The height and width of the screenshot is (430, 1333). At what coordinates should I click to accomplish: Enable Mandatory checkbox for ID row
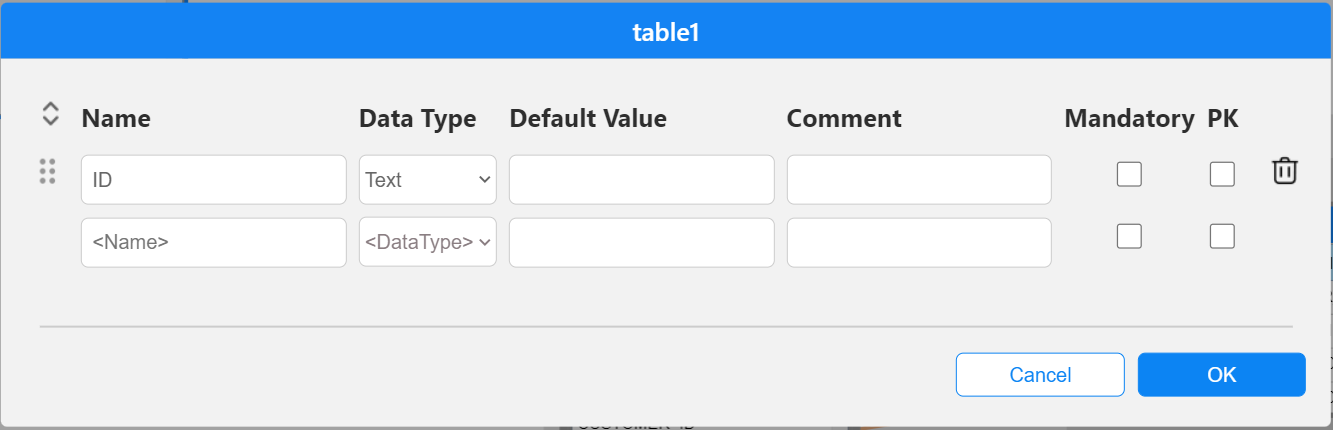(x=1129, y=174)
